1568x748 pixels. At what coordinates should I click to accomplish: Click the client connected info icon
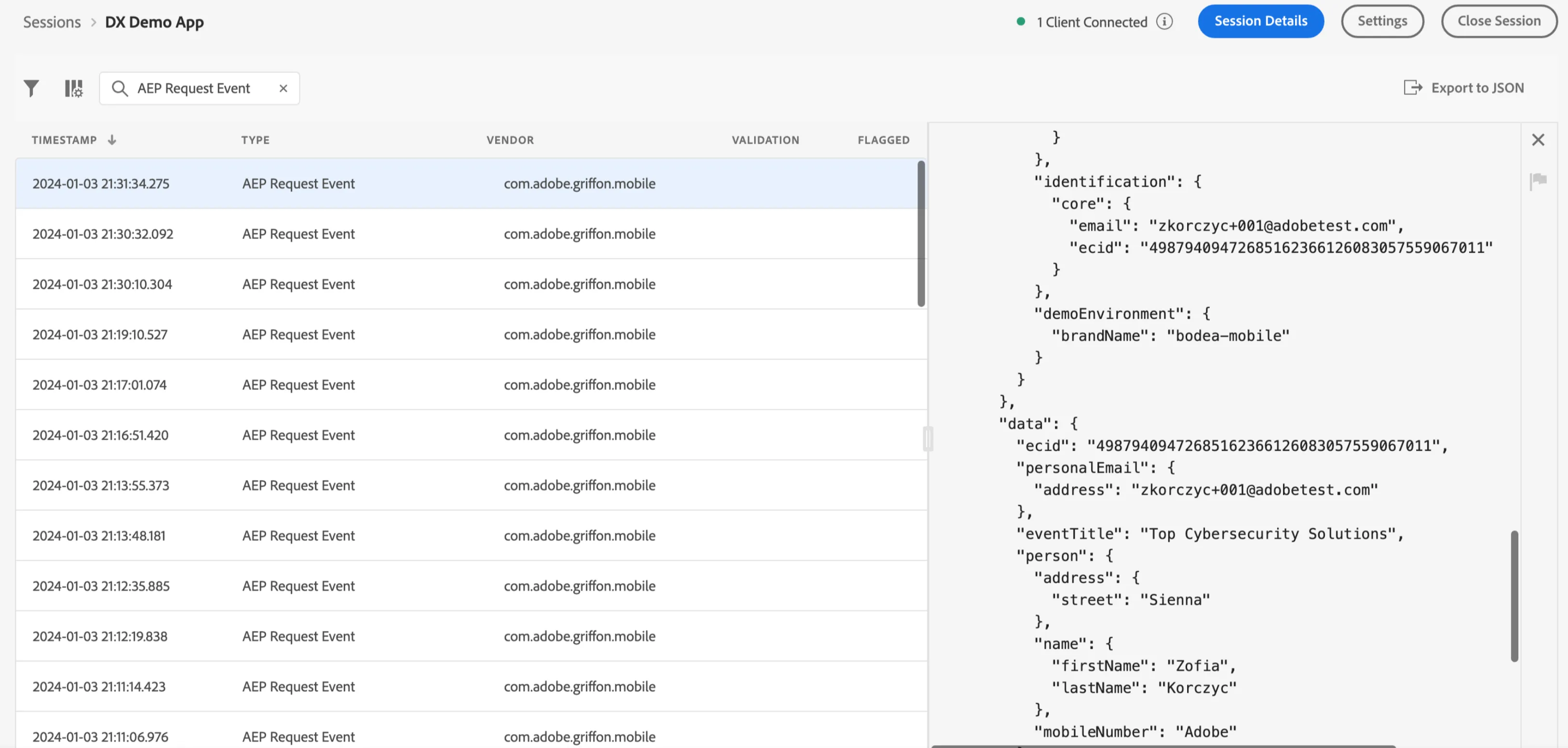click(x=1164, y=22)
